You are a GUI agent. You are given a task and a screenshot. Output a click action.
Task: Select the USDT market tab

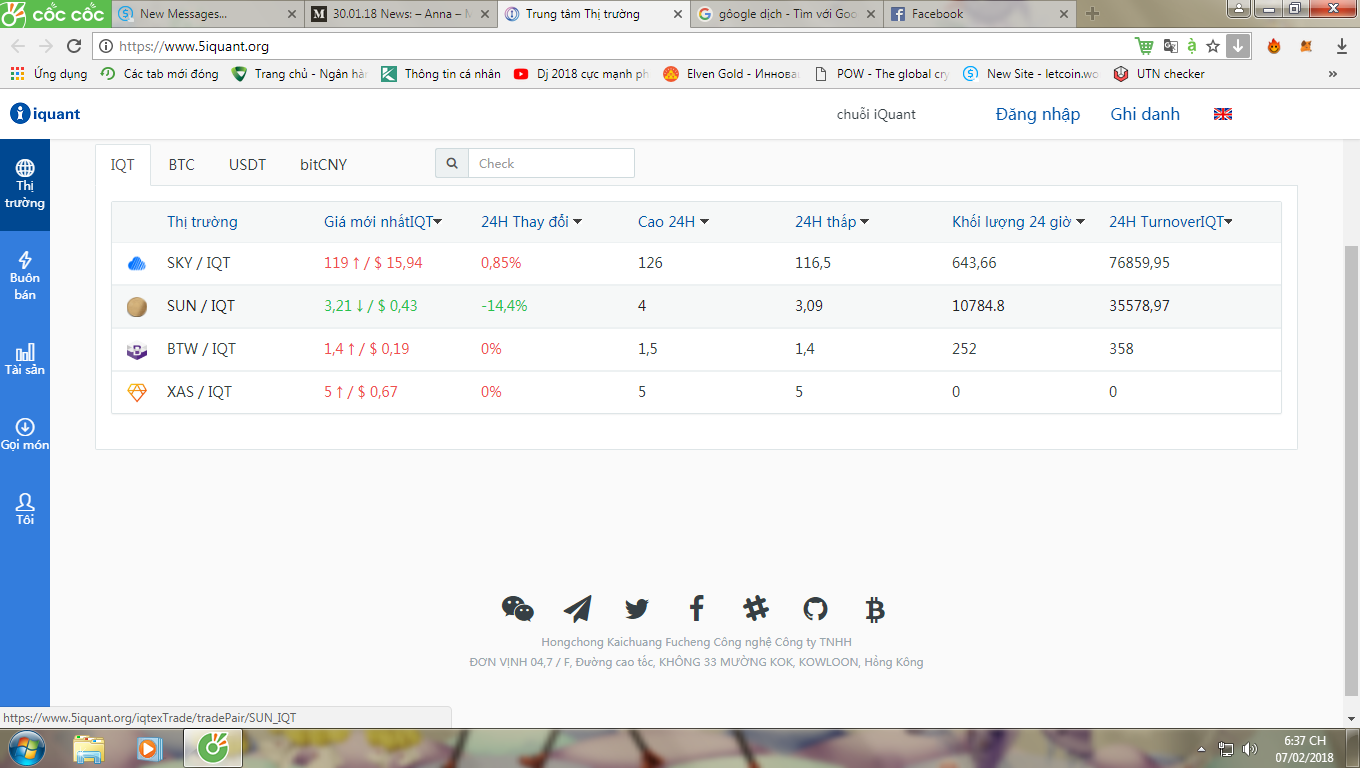(x=247, y=165)
